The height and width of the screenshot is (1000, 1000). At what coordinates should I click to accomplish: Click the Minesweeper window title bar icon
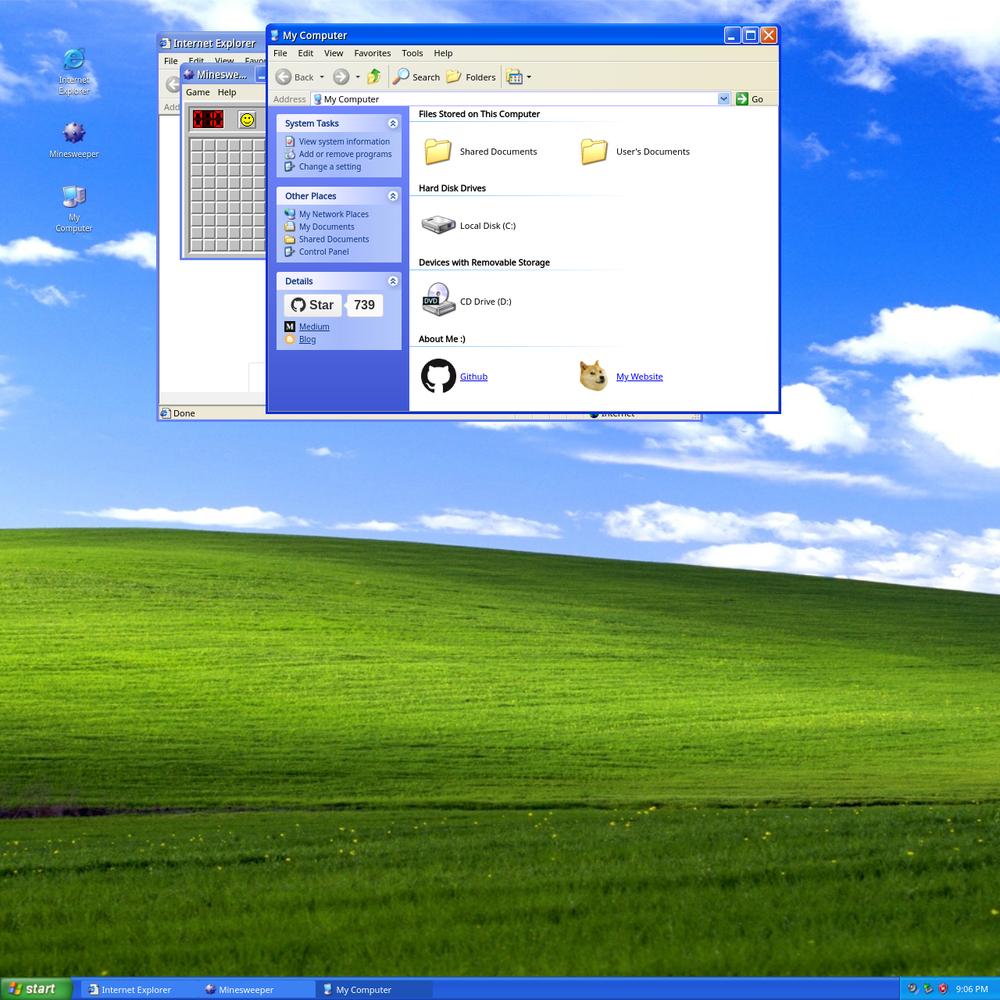point(189,75)
